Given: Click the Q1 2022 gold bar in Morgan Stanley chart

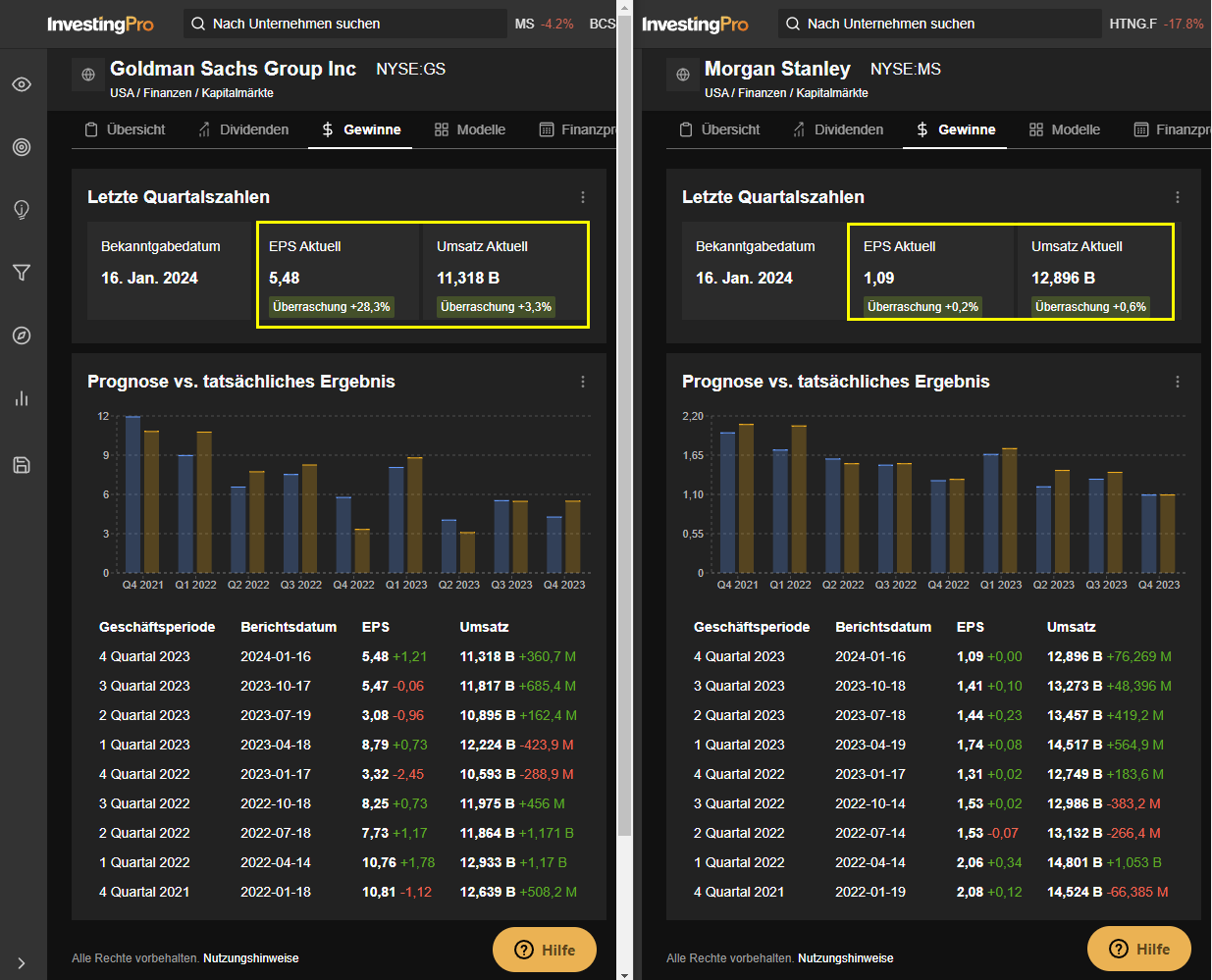Looking at the screenshot, I should pyautogui.click(x=799, y=499).
